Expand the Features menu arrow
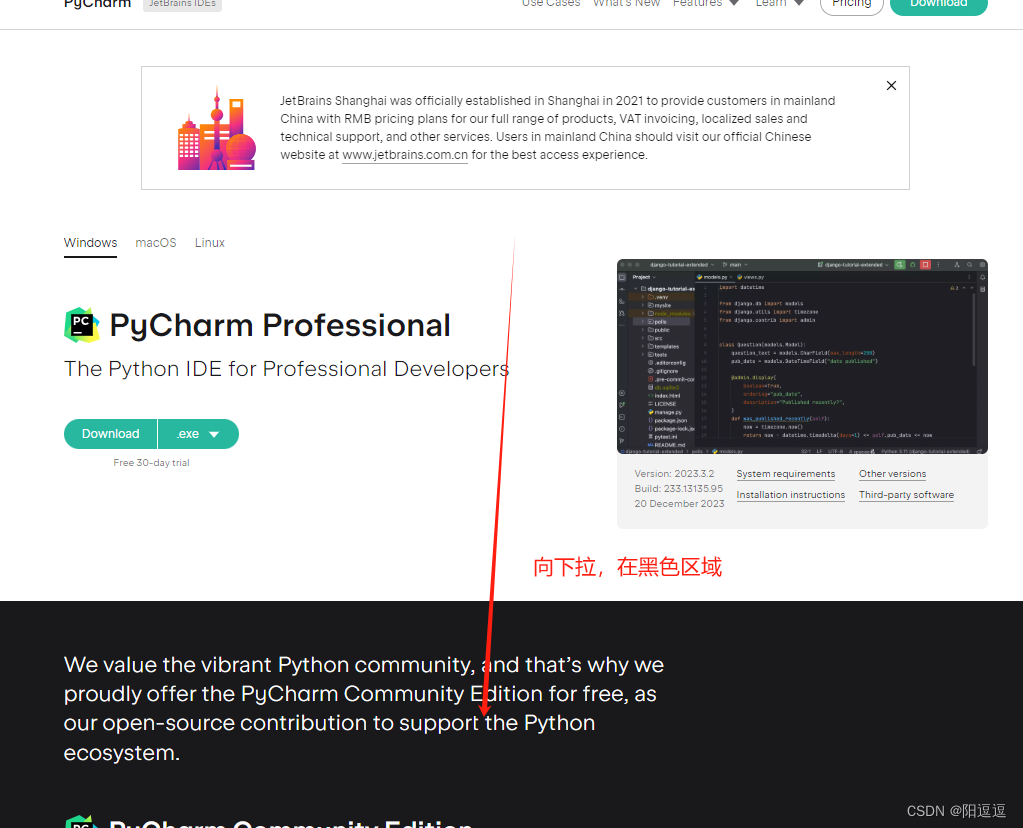 coord(734,3)
